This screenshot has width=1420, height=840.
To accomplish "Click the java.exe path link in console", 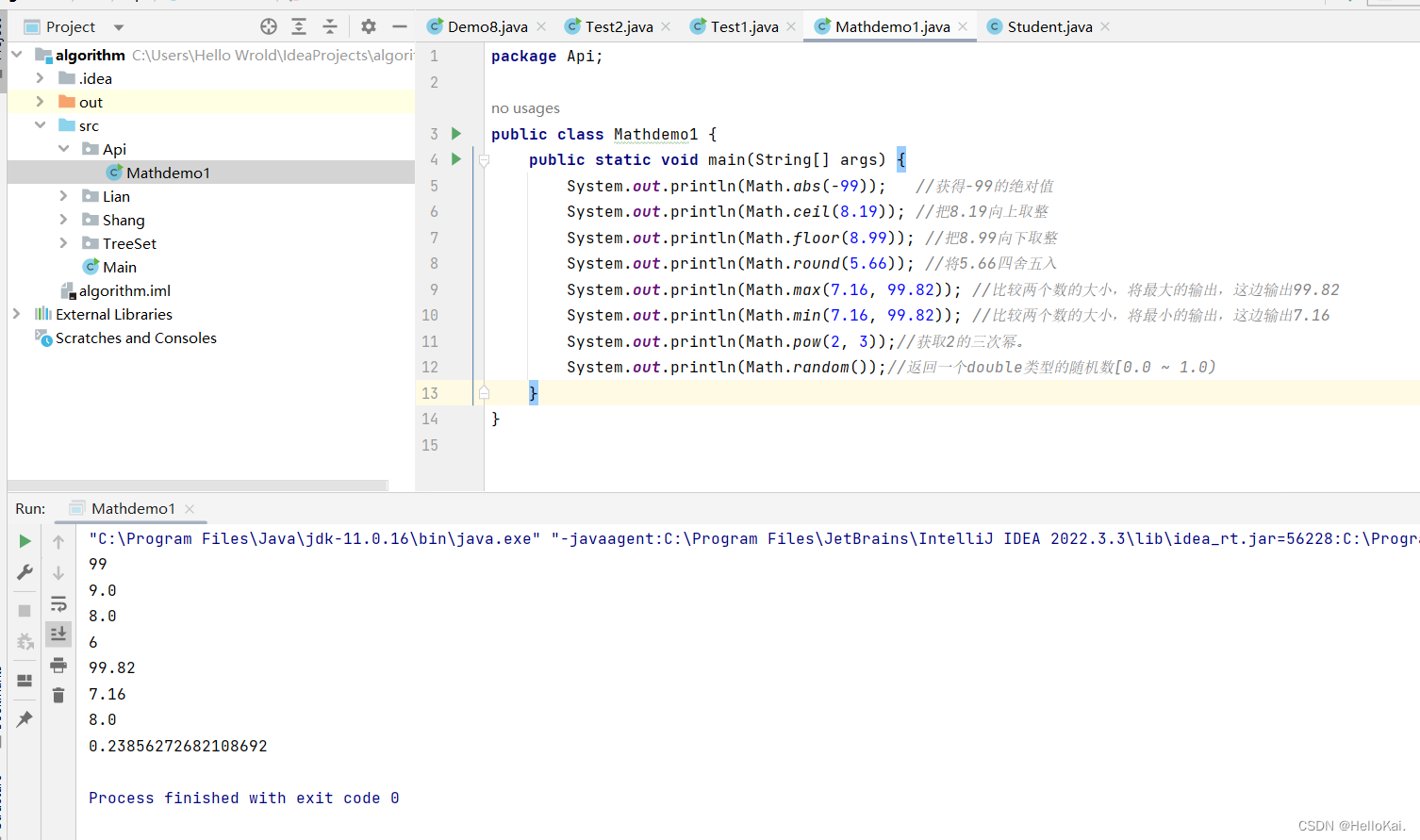I will pos(315,539).
